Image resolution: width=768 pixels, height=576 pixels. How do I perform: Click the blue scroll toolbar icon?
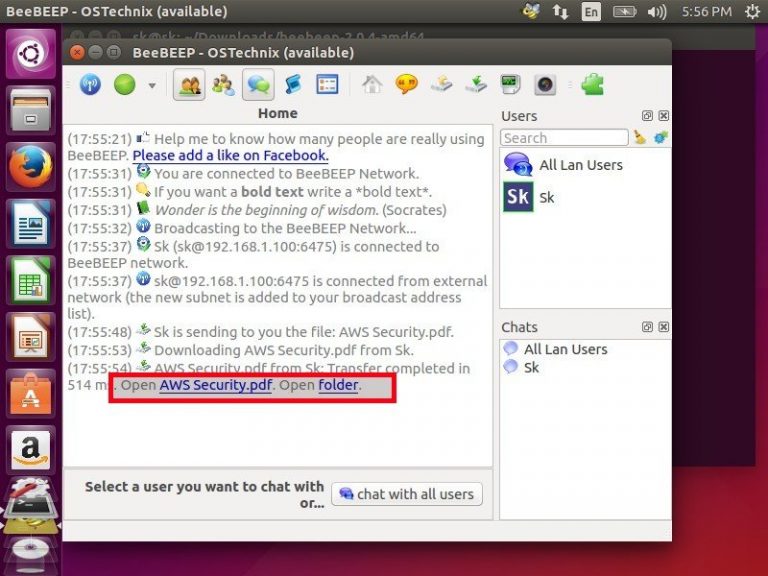click(x=293, y=85)
